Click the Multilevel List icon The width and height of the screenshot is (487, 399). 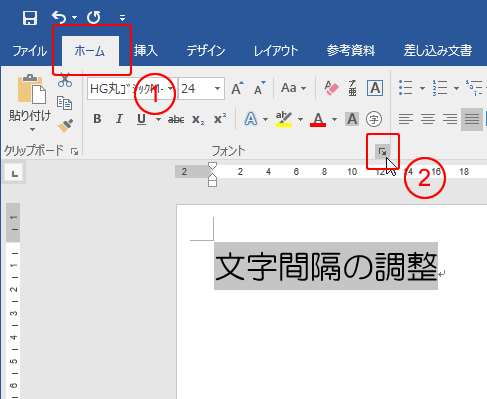point(475,88)
